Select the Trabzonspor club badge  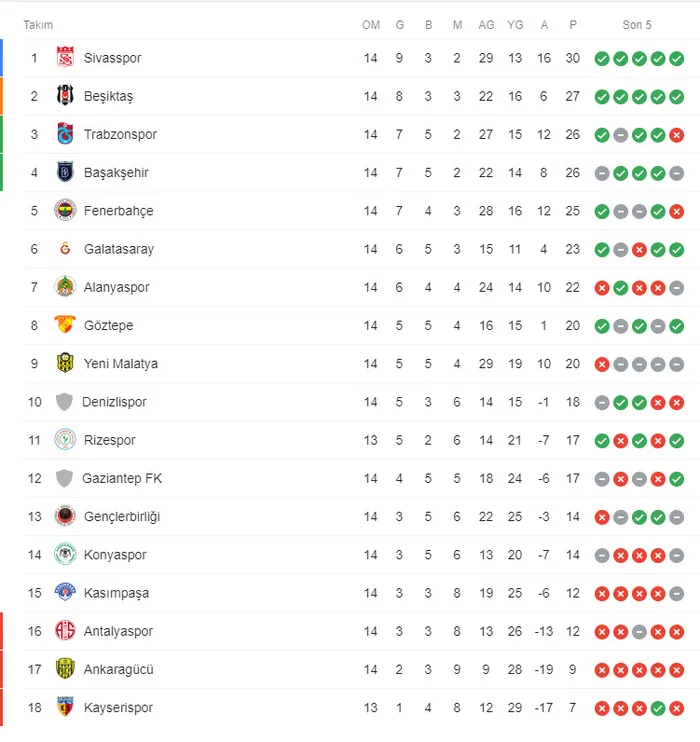pyautogui.click(x=65, y=134)
